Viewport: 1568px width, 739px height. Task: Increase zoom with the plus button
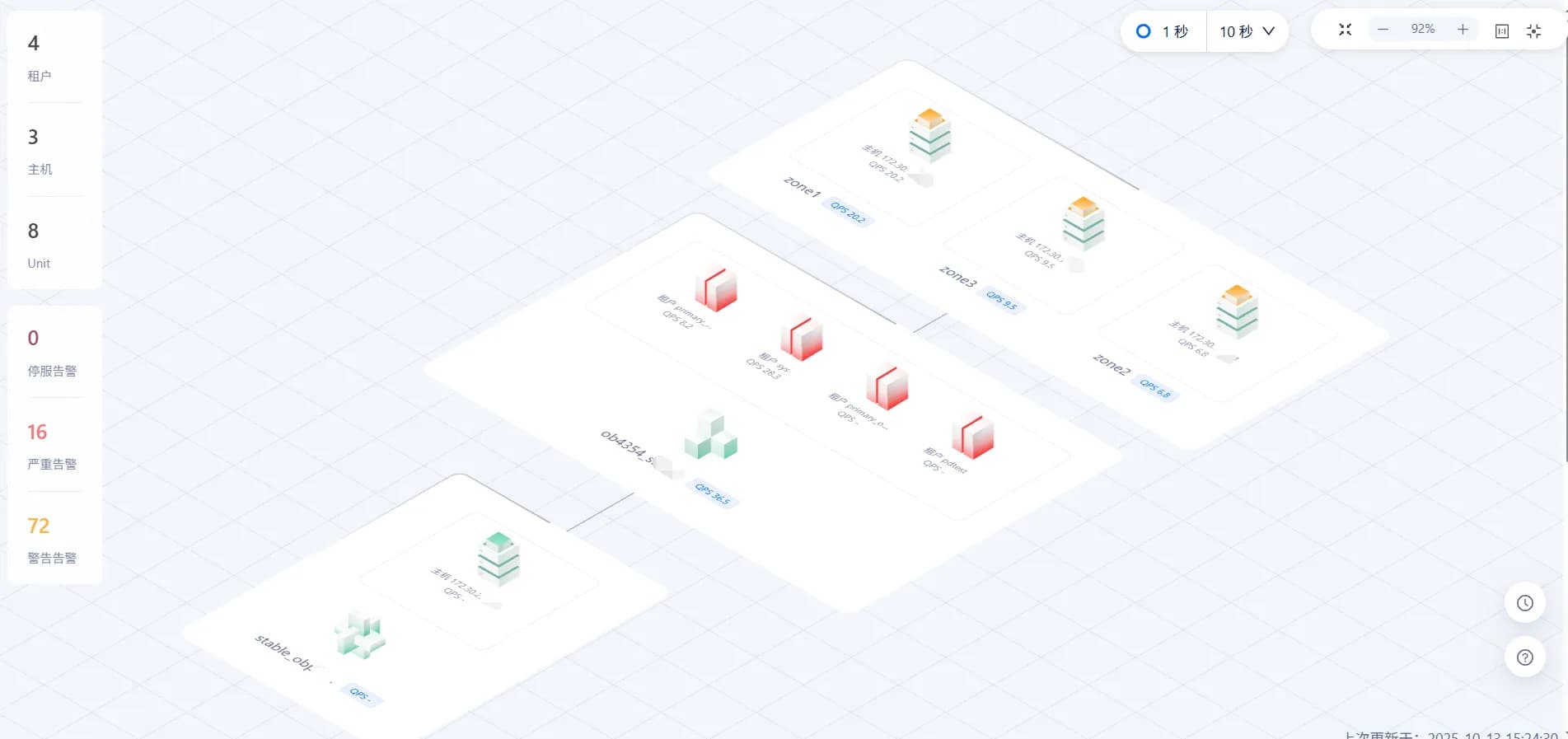(1463, 30)
